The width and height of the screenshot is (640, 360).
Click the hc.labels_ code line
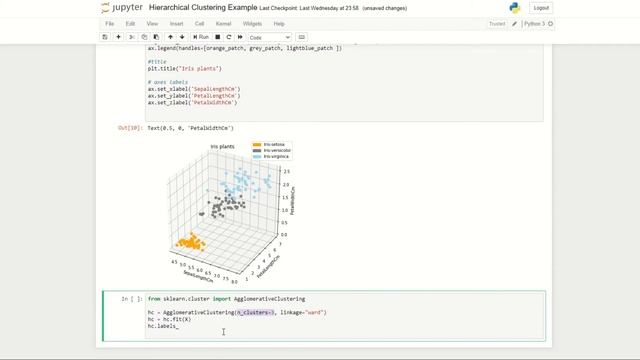tap(163, 326)
